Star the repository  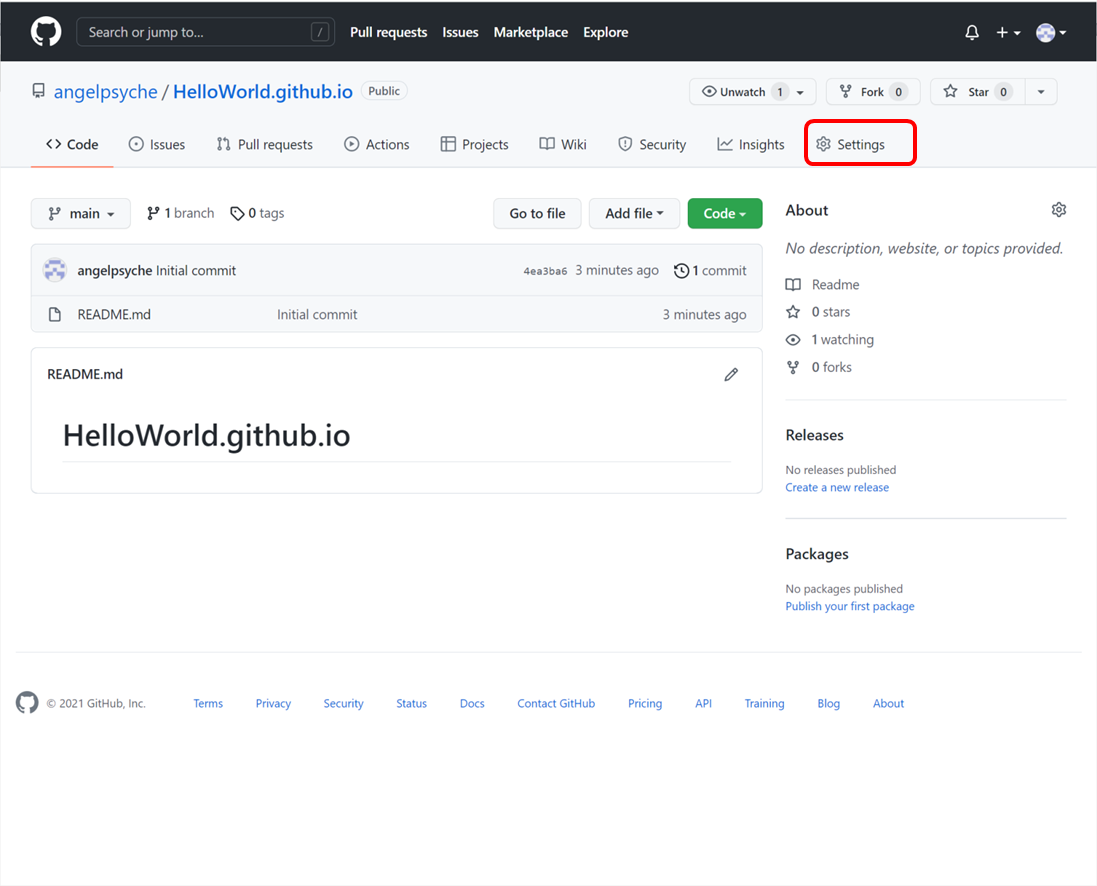977,92
